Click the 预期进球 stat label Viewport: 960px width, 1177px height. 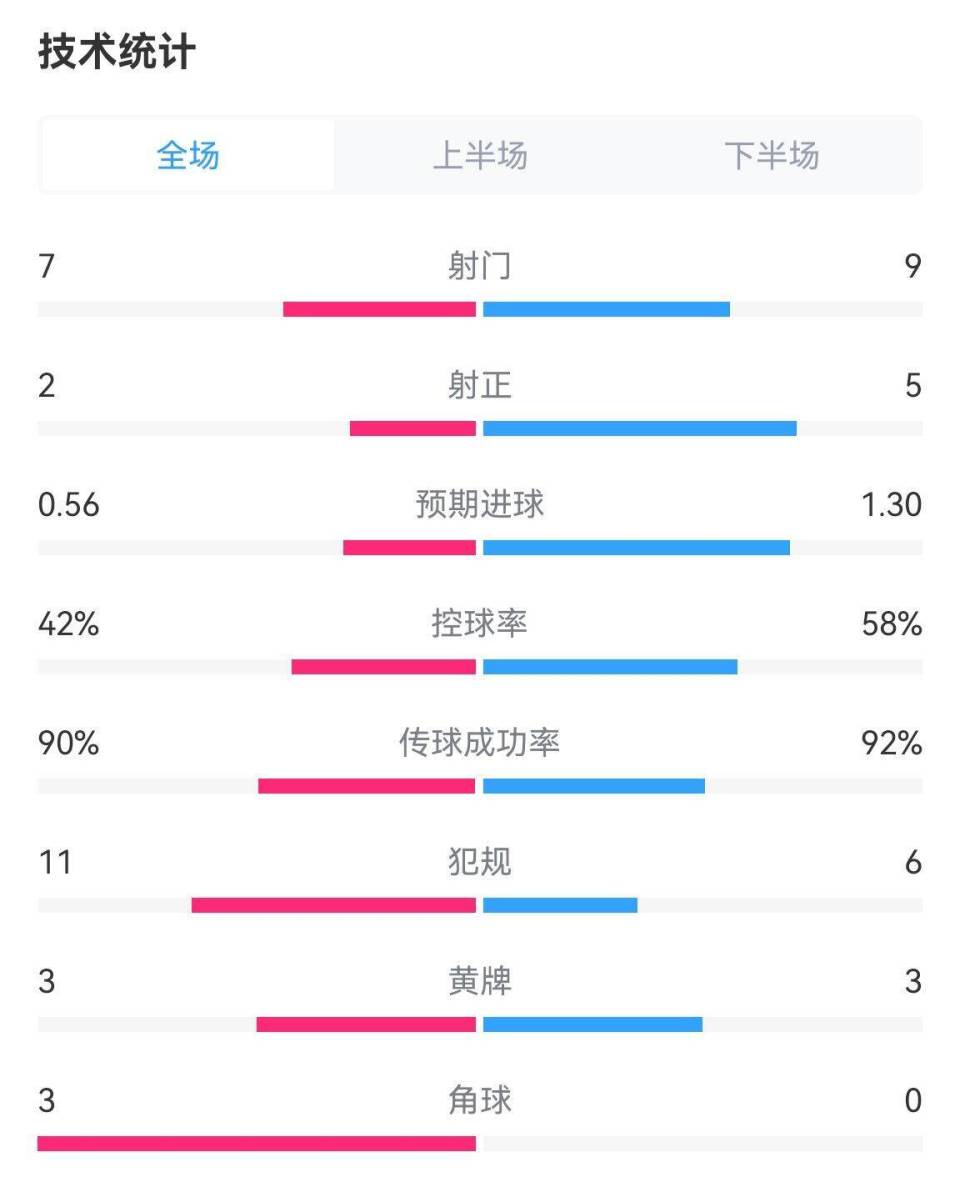pos(480,505)
